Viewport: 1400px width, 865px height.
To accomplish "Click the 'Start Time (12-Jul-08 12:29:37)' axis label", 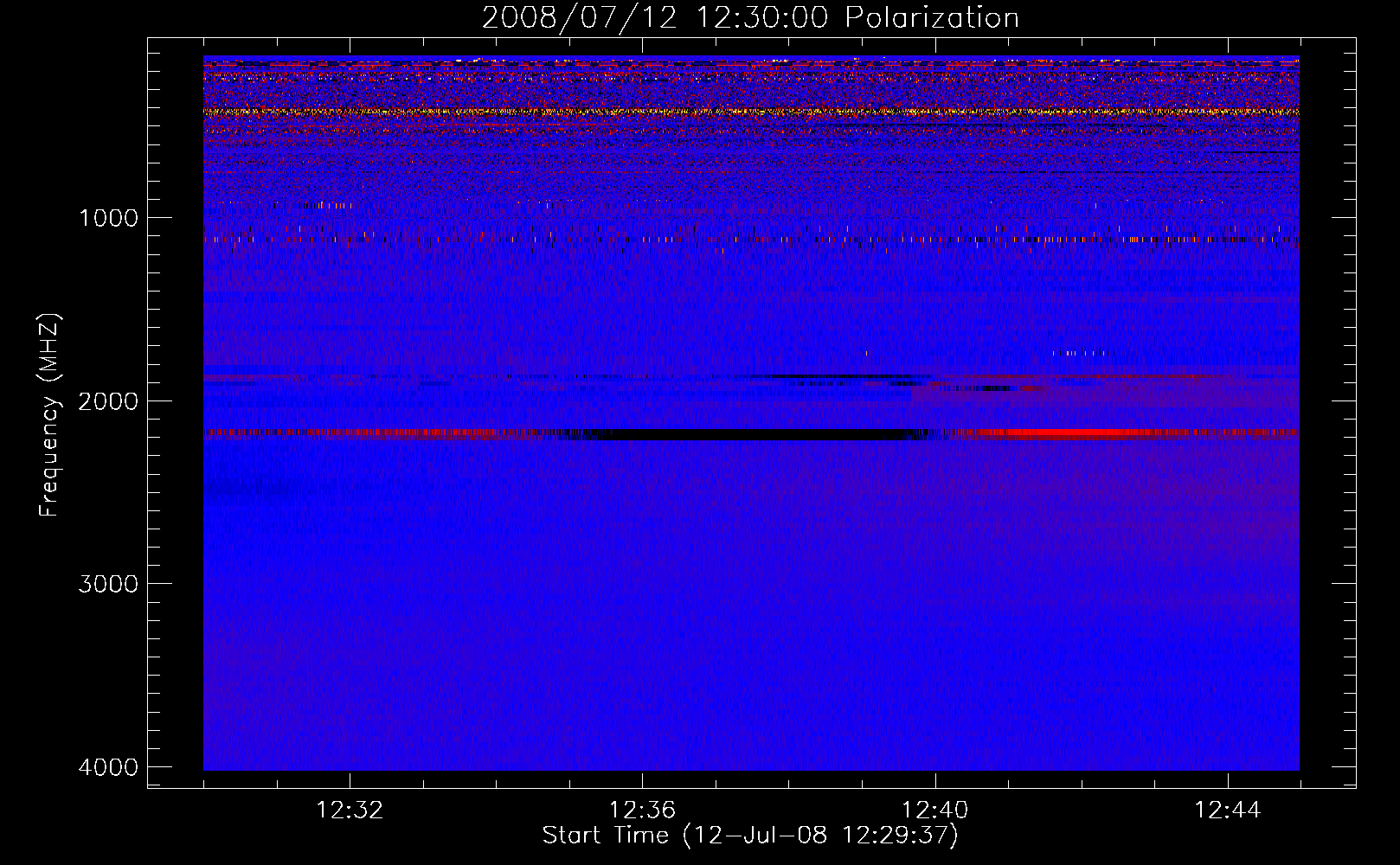I will pos(750,836).
